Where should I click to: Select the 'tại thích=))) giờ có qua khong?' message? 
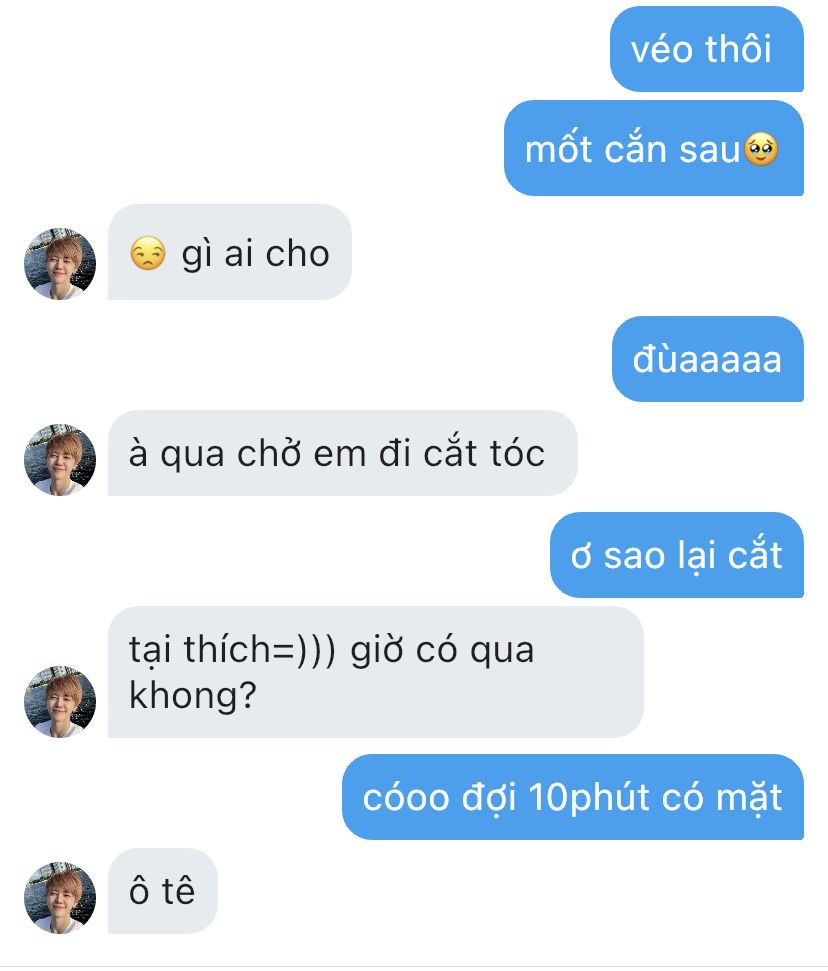pos(375,672)
